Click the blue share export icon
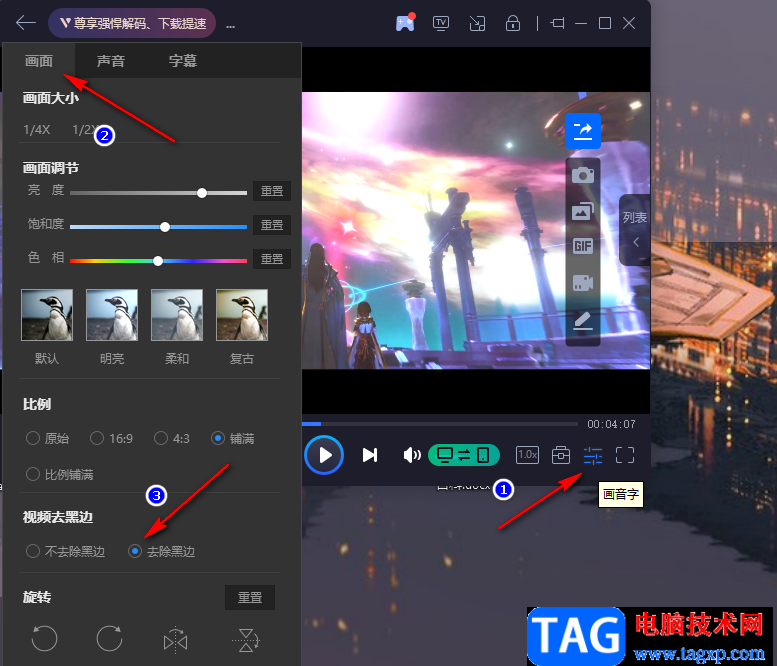This screenshot has width=777, height=666. pos(583,131)
